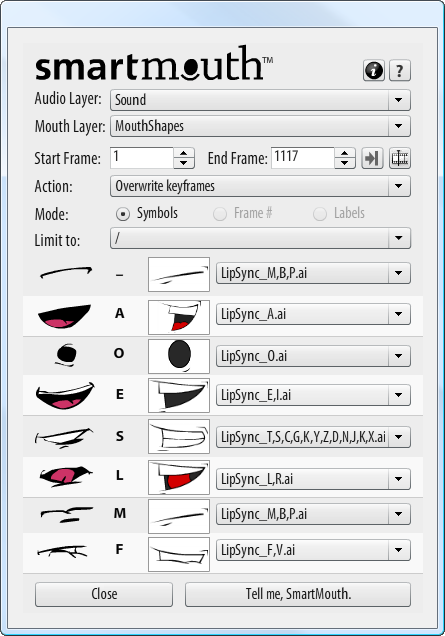Click the reference F mouth shape icon
The width and height of the screenshot is (445, 636).
point(62,551)
